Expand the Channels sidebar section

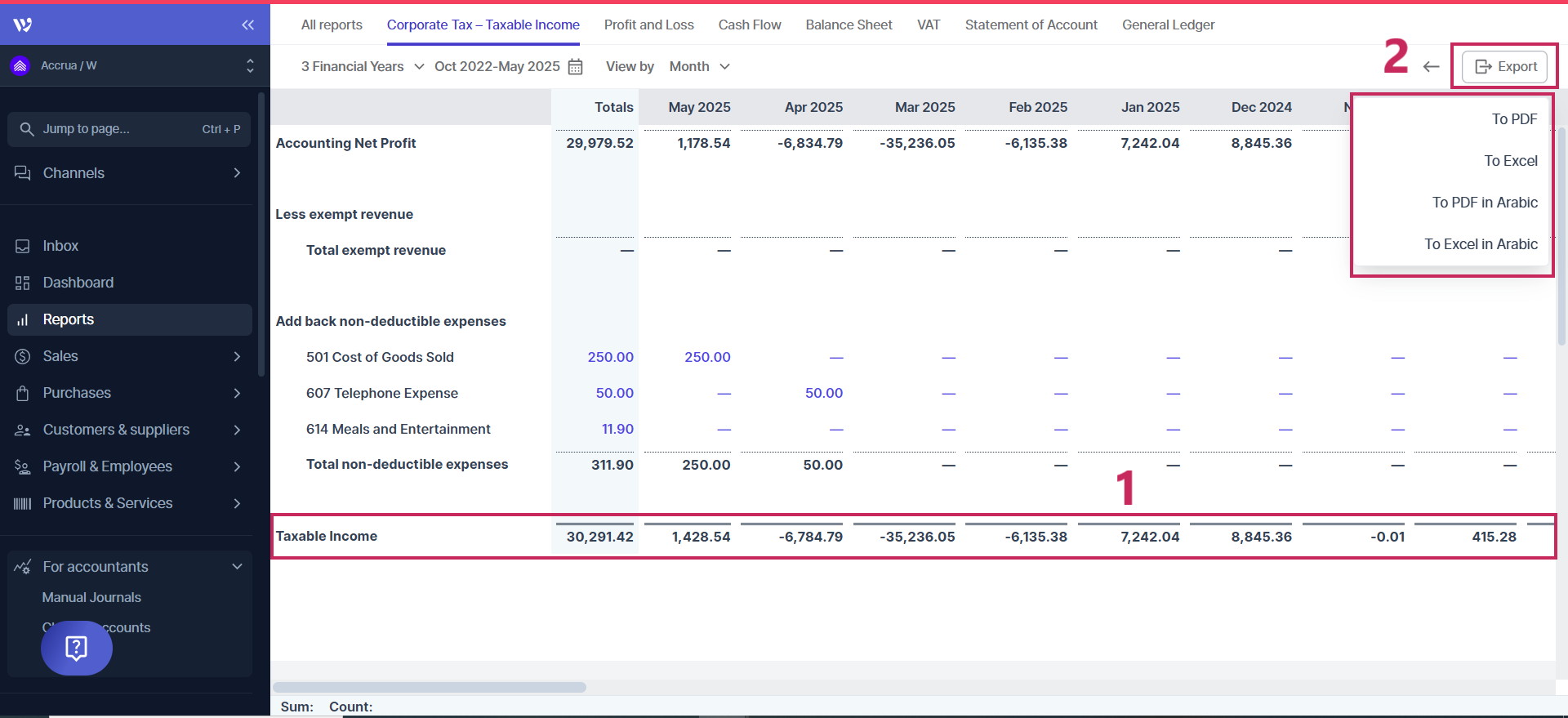point(237,173)
